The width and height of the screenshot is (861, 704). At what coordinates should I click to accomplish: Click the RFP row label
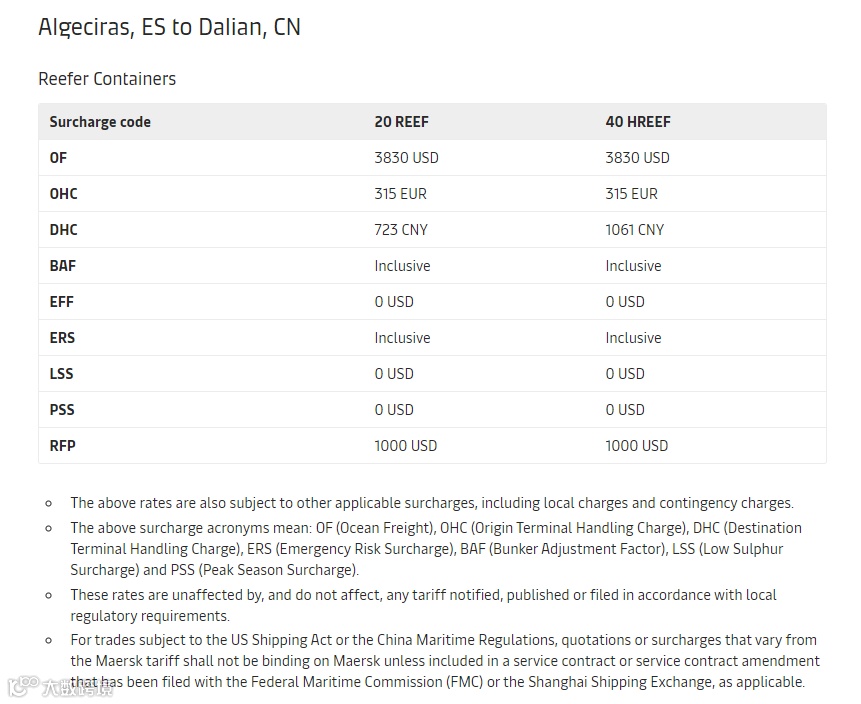click(63, 445)
